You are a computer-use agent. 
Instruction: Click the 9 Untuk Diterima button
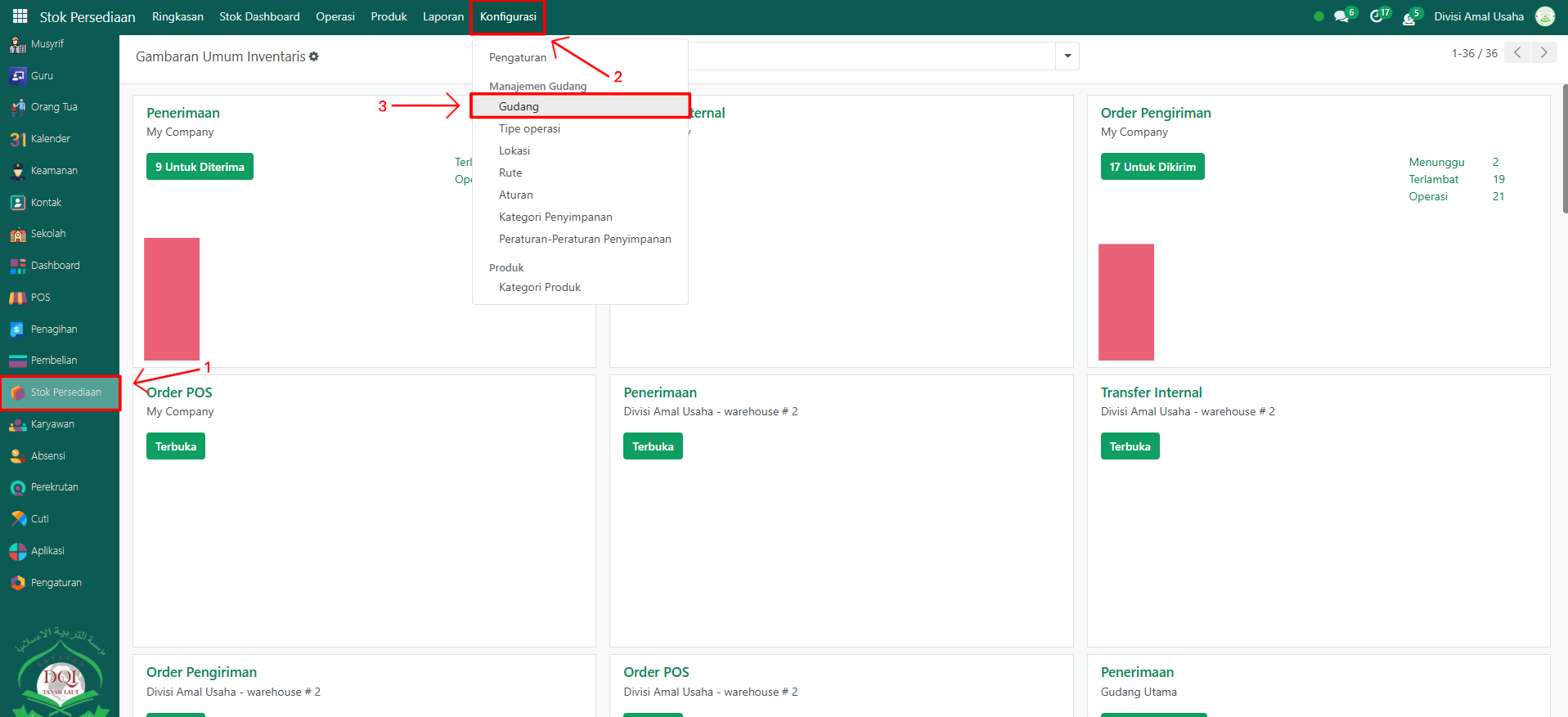point(200,167)
